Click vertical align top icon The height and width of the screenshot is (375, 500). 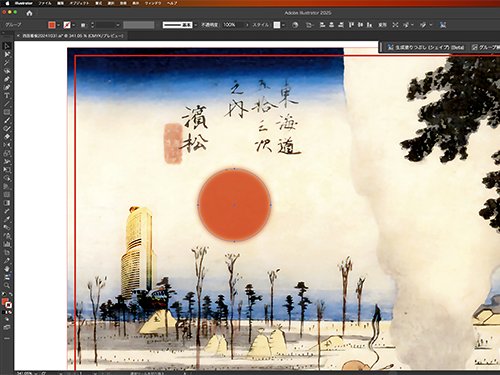(351, 25)
